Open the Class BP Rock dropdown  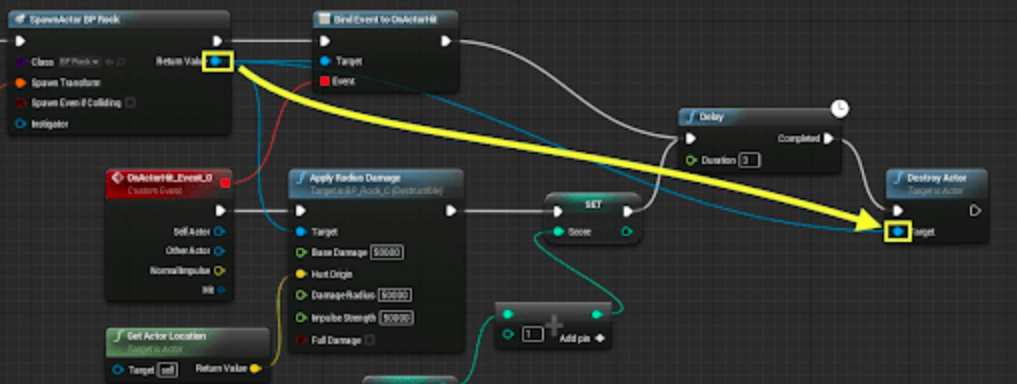point(79,62)
